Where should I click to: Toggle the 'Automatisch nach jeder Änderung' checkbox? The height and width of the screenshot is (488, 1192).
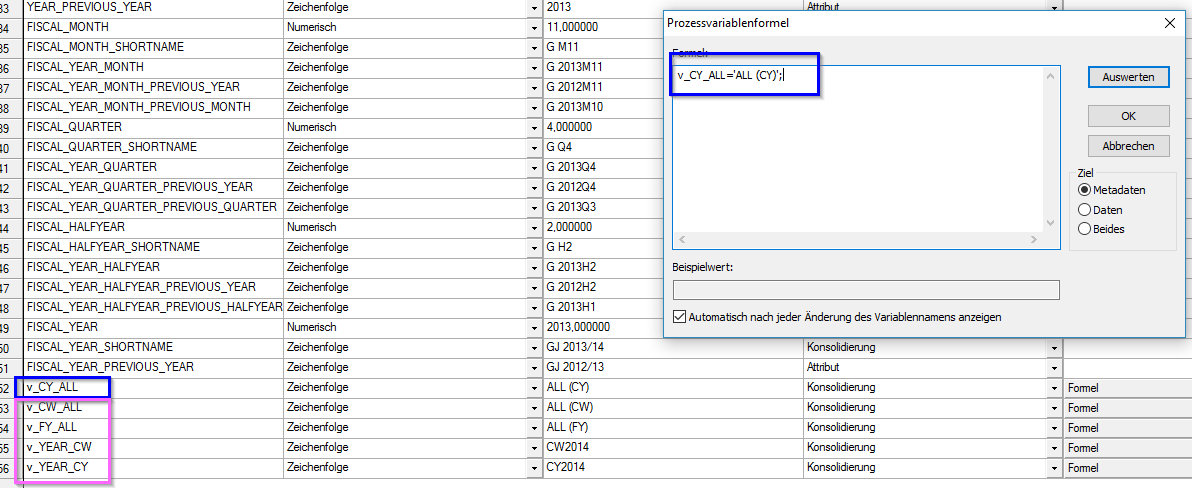(681, 317)
